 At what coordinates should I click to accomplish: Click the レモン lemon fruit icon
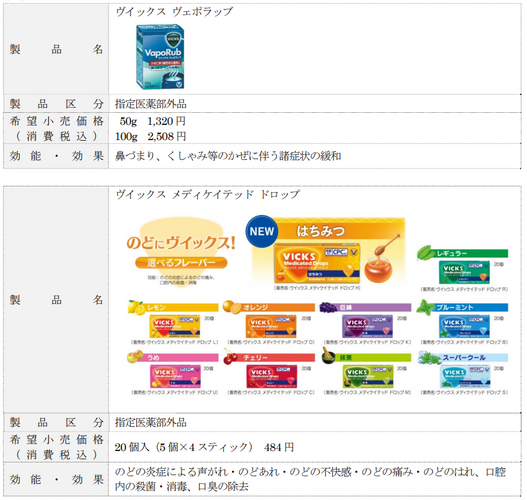(136, 307)
